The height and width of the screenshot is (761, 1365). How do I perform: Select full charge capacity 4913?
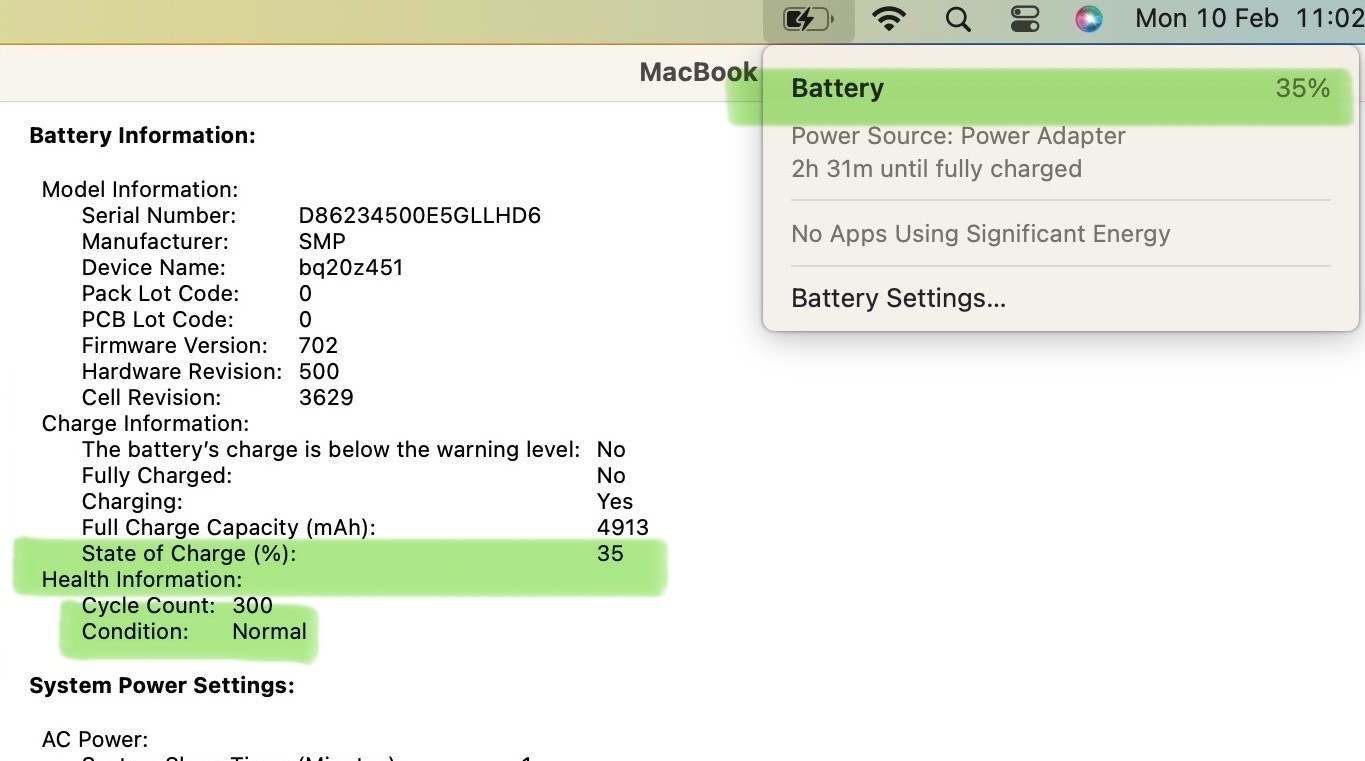point(623,527)
